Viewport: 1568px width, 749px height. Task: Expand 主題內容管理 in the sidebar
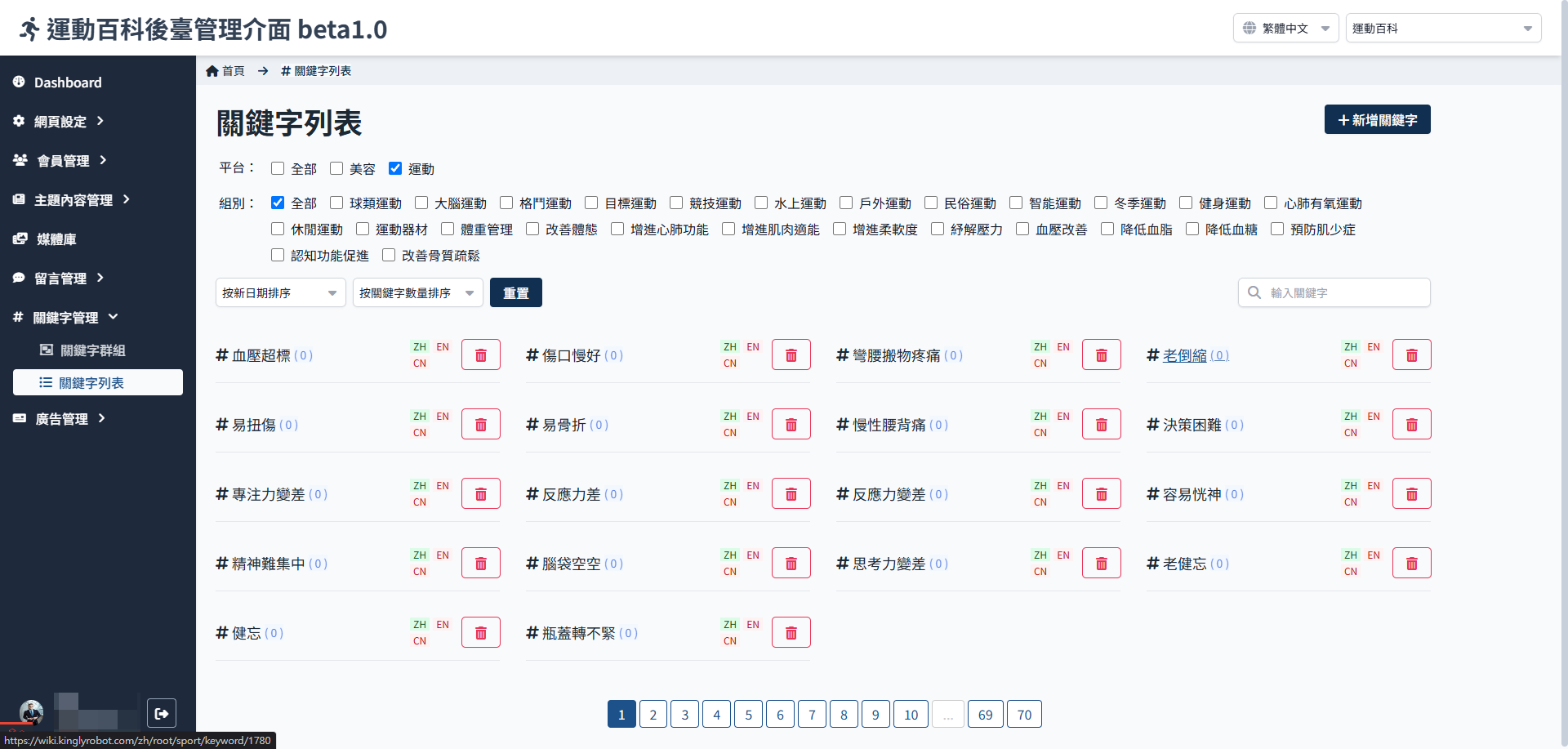coord(72,199)
